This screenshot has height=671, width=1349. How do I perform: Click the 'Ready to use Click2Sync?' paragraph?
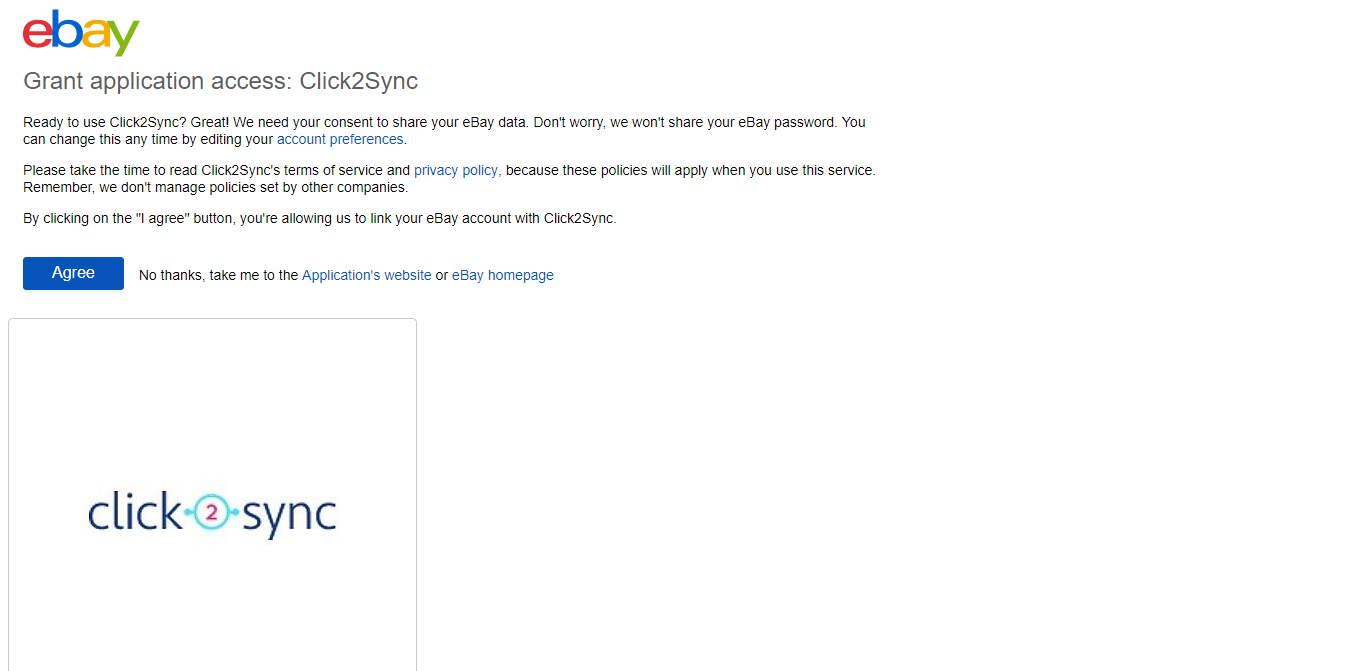444,131
